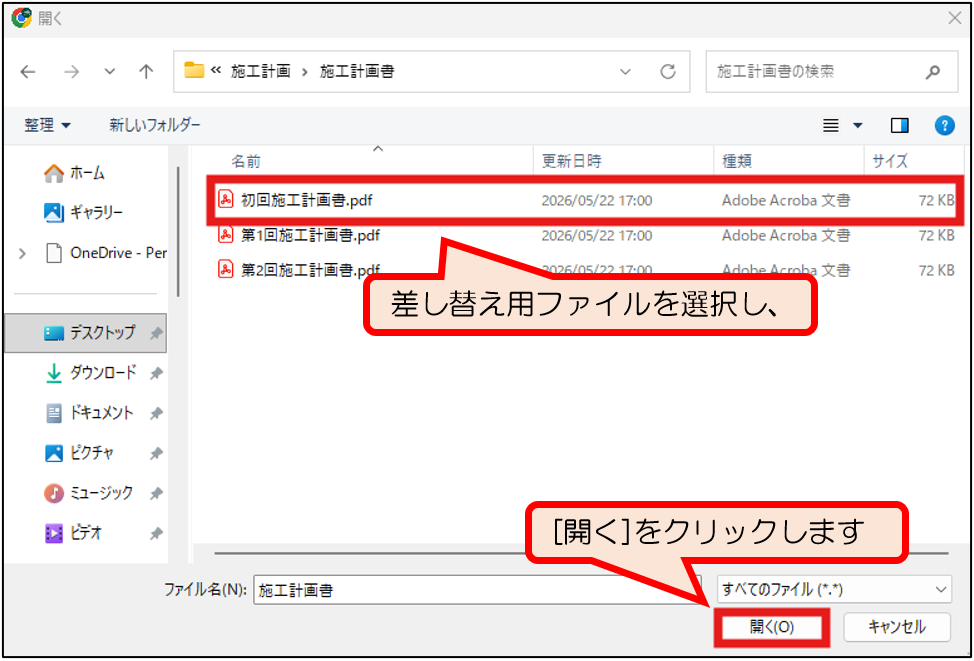Click the PDF icon of 第1回施工計画書.pdf
Image resolution: width=974 pixels, height=661 pixels.
225,235
